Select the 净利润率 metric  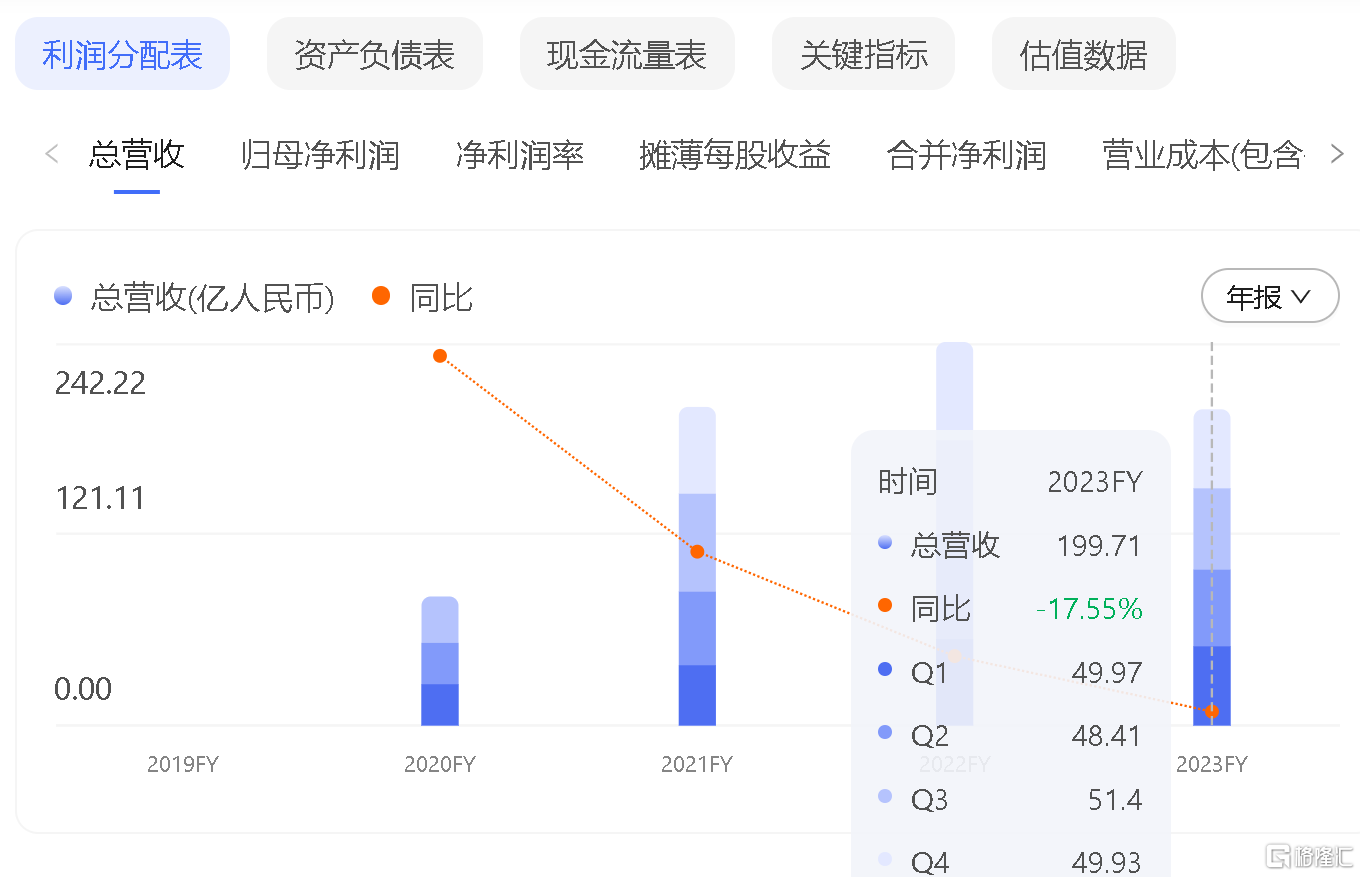click(x=519, y=155)
